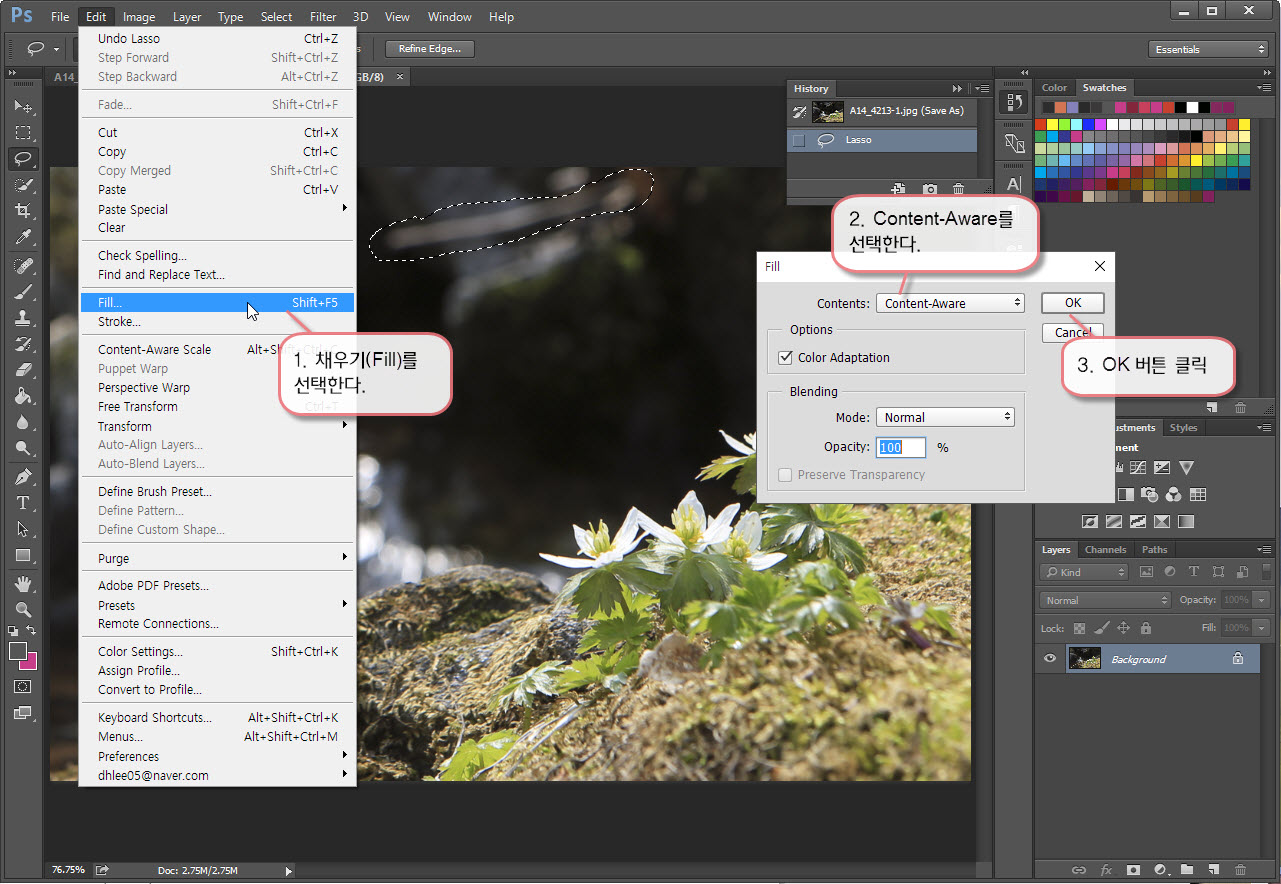Click camera icon in History panel
Image resolution: width=1281 pixels, height=884 pixels.
click(930, 189)
